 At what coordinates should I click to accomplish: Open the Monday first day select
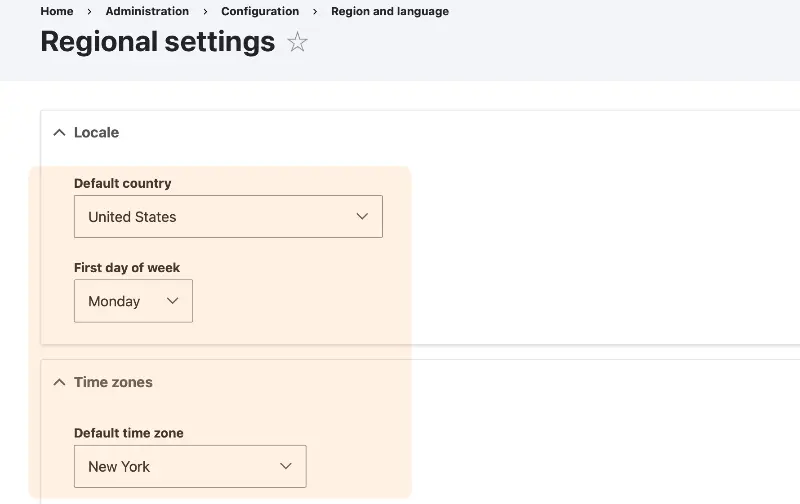pyautogui.click(x=133, y=301)
